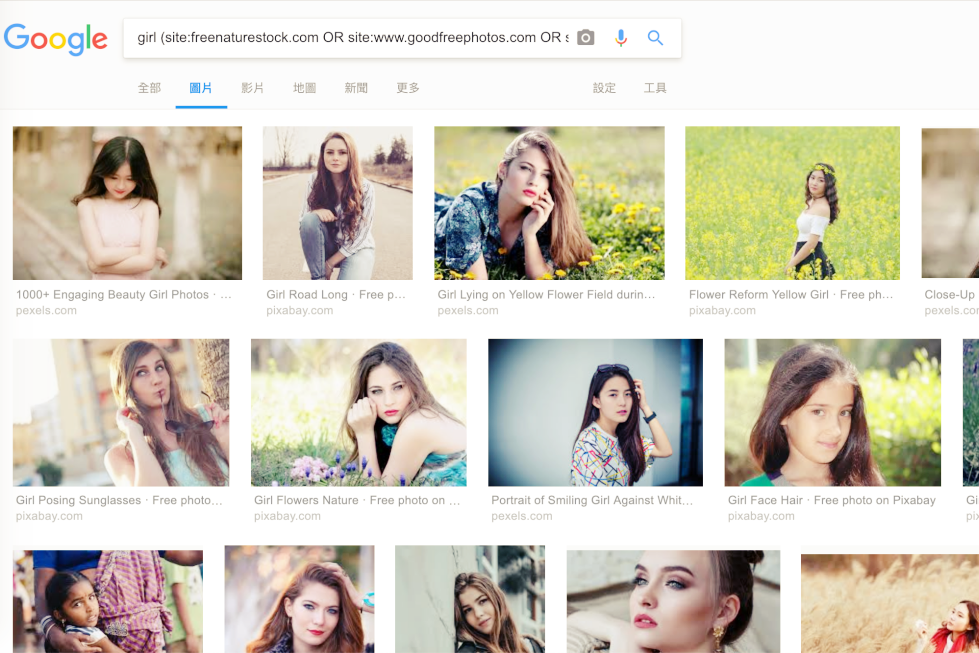This screenshot has width=979, height=653.
Task: Expand the 更多 (More) menu
Action: (407, 88)
